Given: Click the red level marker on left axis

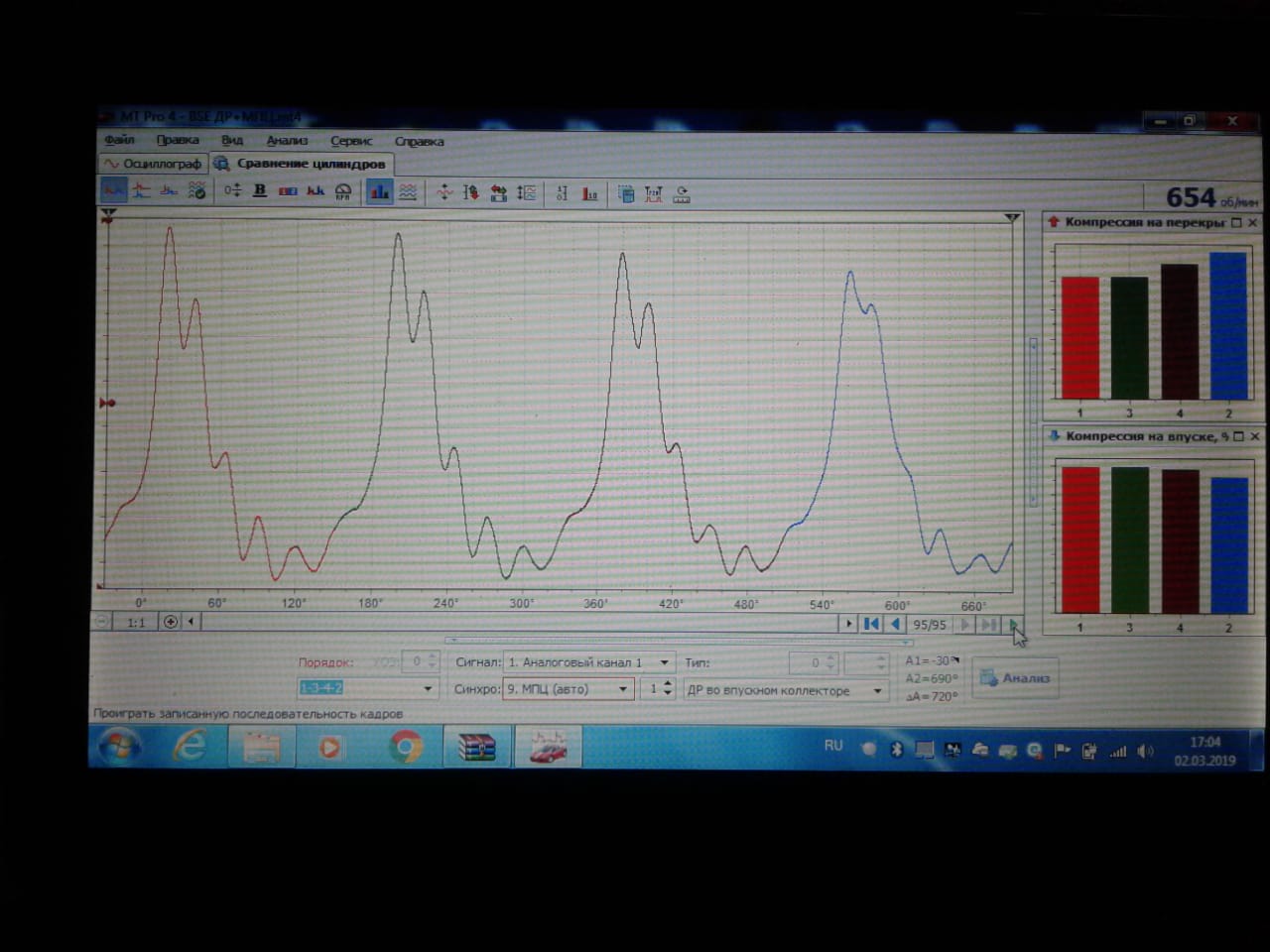Looking at the screenshot, I should pyautogui.click(x=107, y=403).
